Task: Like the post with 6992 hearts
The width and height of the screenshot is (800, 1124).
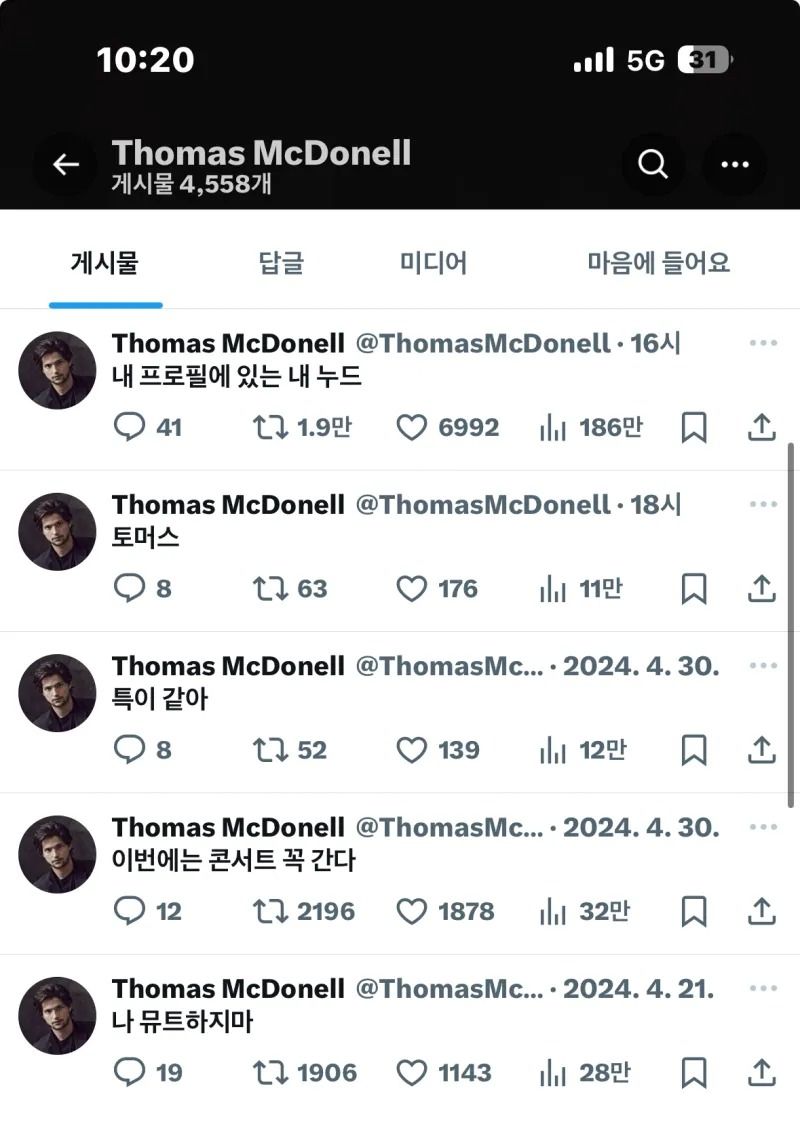Action: [x=412, y=428]
